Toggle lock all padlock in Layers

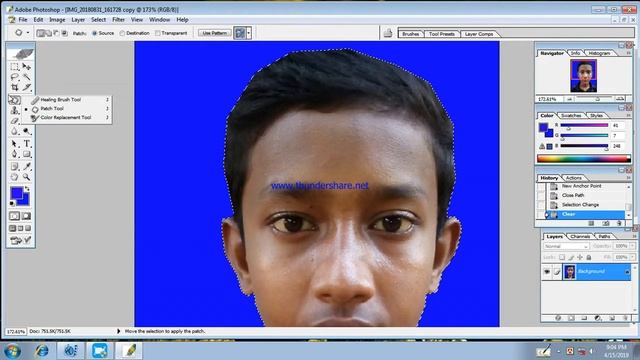coord(589,257)
